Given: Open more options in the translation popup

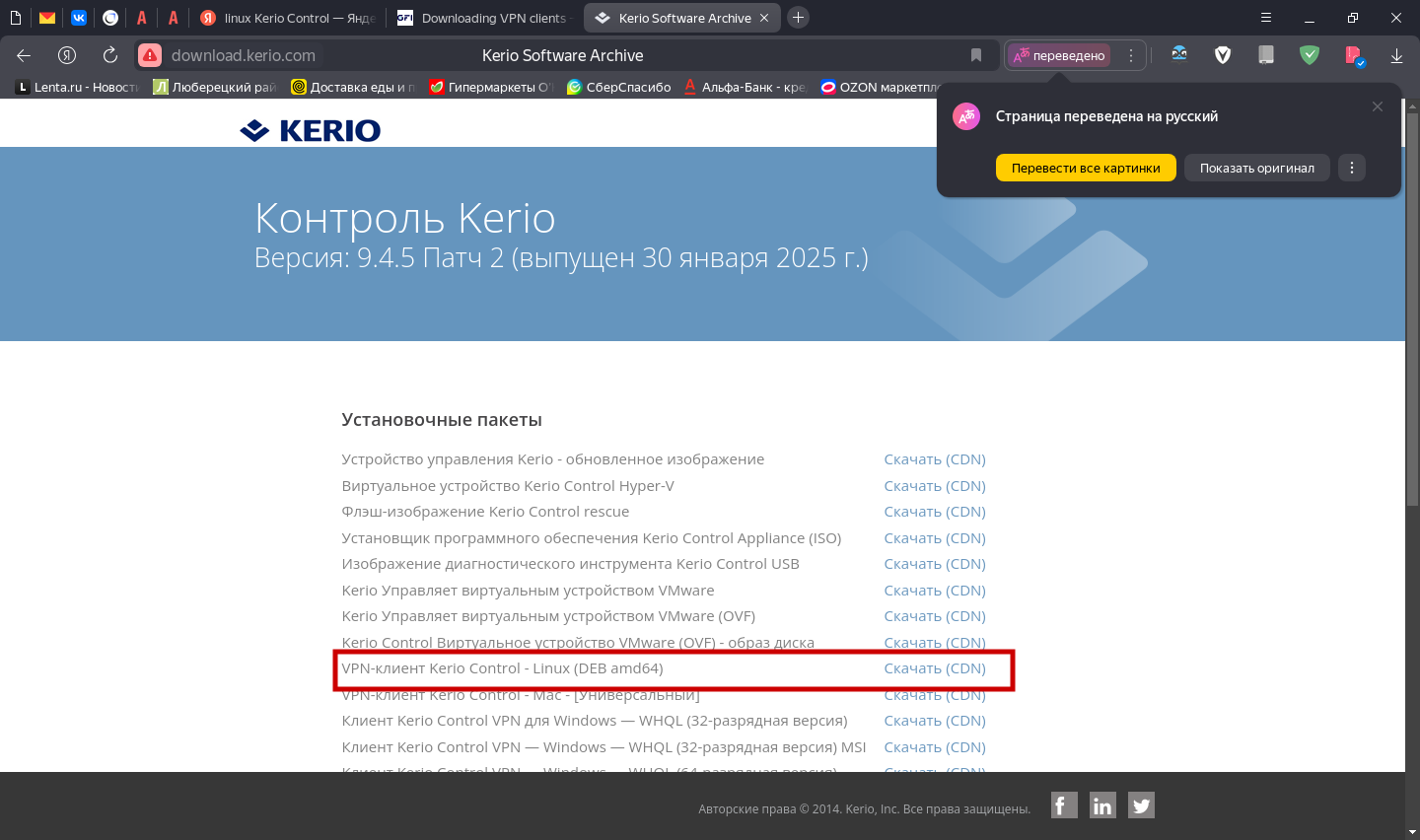Looking at the screenshot, I should pos(1352,168).
